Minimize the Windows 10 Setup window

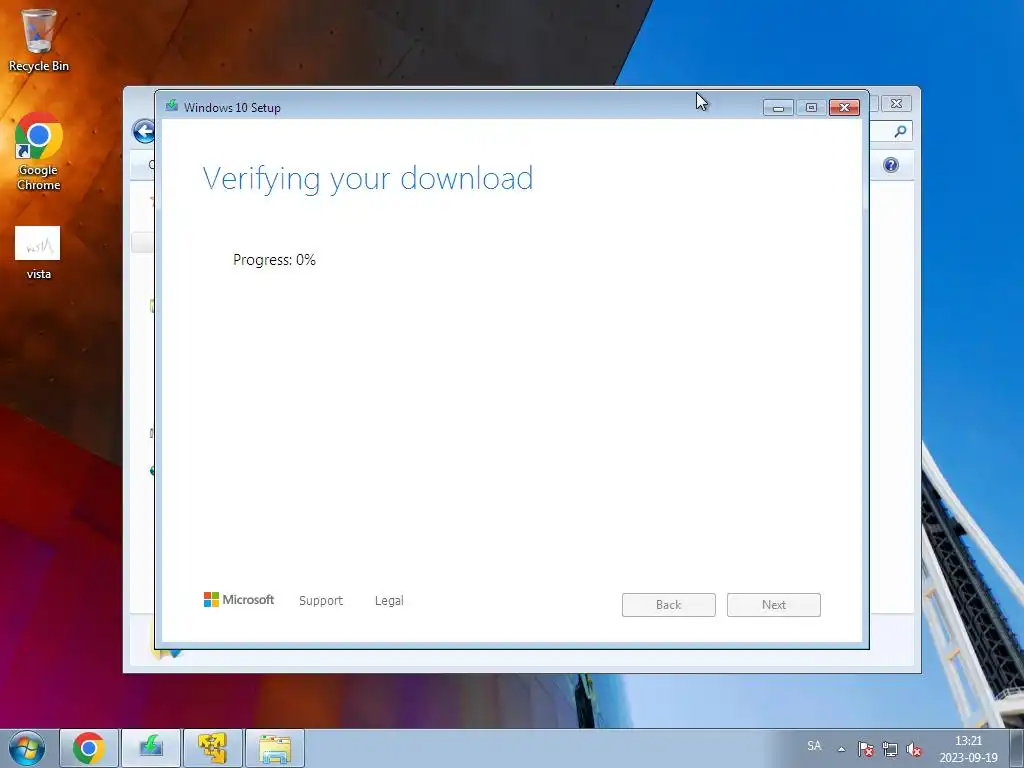[778, 107]
